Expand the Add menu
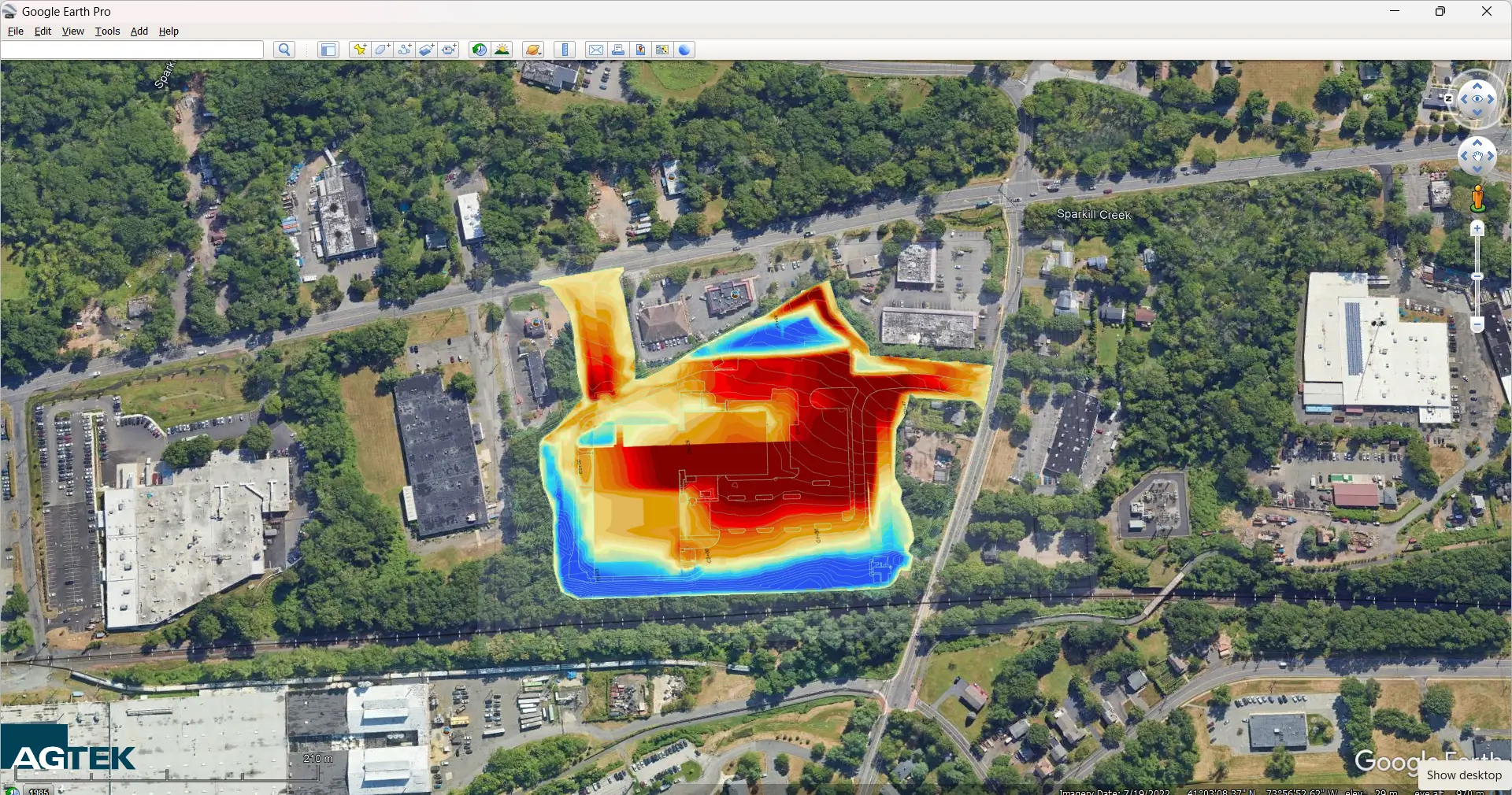The image size is (1512, 795). (x=139, y=31)
